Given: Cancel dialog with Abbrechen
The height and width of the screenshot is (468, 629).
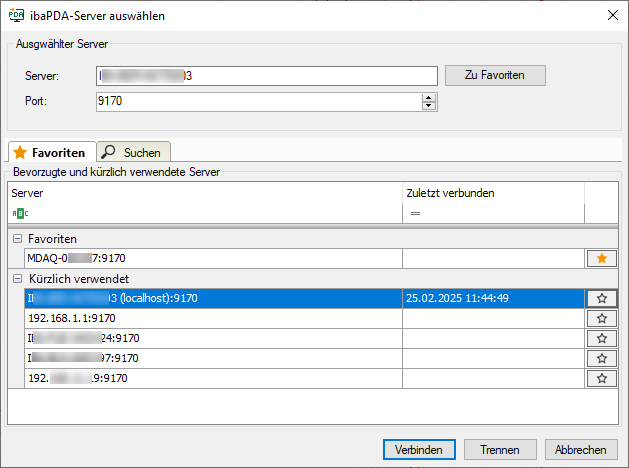Looking at the screenshot, I should click(x=581, y=450).
